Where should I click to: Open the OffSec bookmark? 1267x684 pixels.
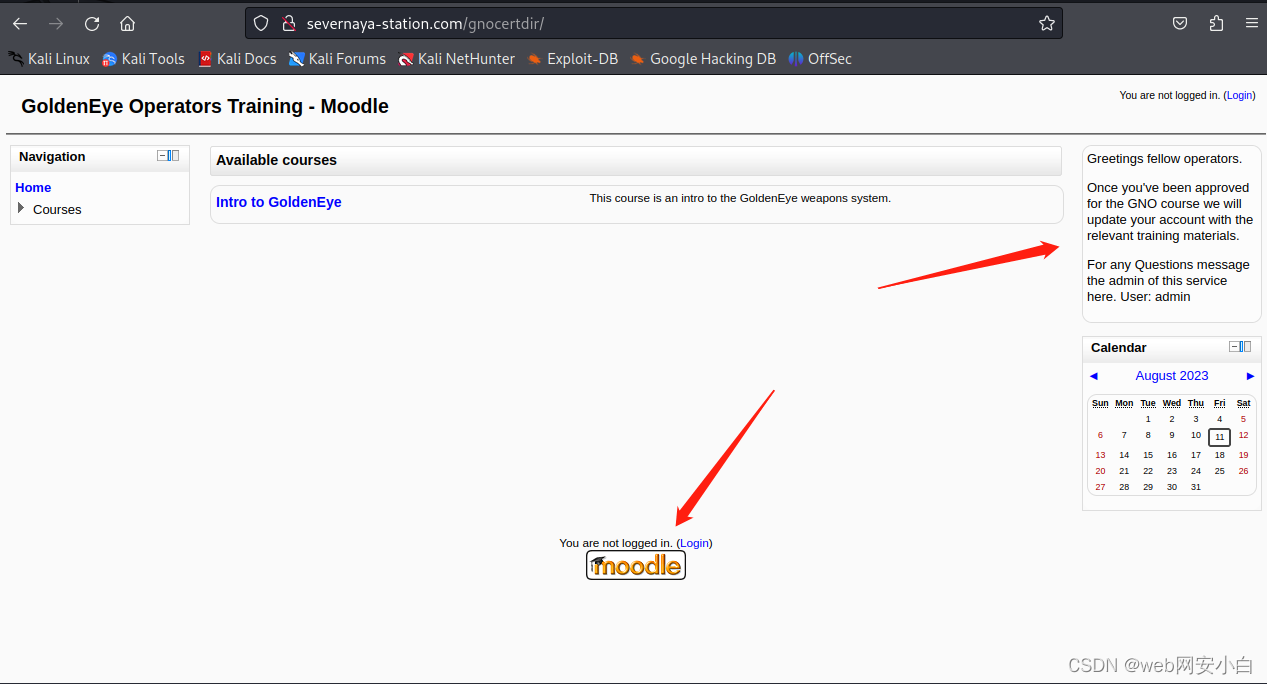pyautogui.click(x=820, y=59)
